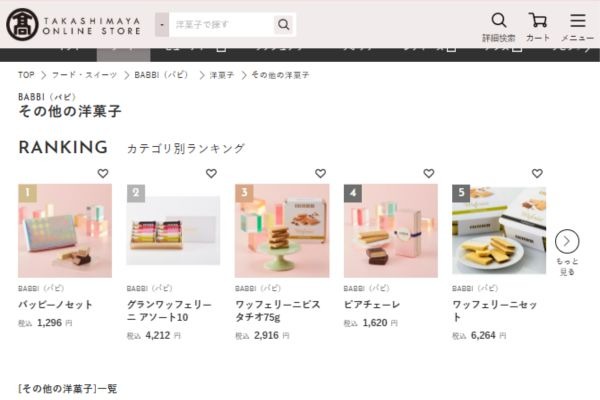Open フード・スイーツ breadcrumb link
This screenshot has width=600, height=400.
pos(84,75)
